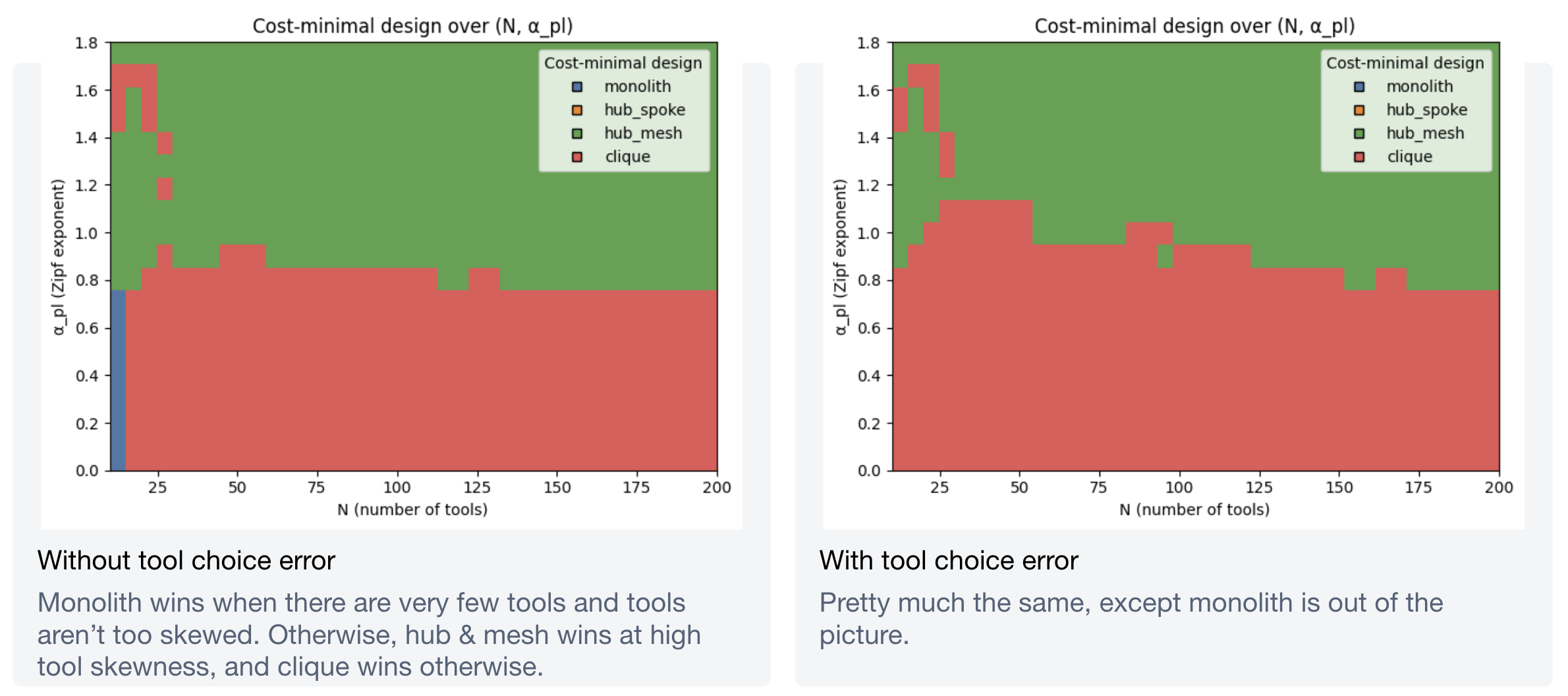Image resolution: width=1568 pixels, height=696 pixels.
Task: Click the "Monolith wins when..." description paragraph
Action: 369,634
